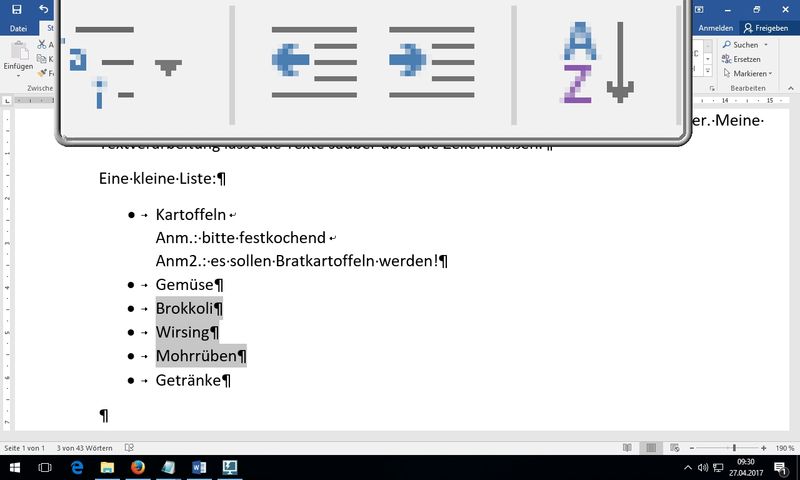Open ribbon display options in title bar
Screen dimensions: 800x480
699,9
